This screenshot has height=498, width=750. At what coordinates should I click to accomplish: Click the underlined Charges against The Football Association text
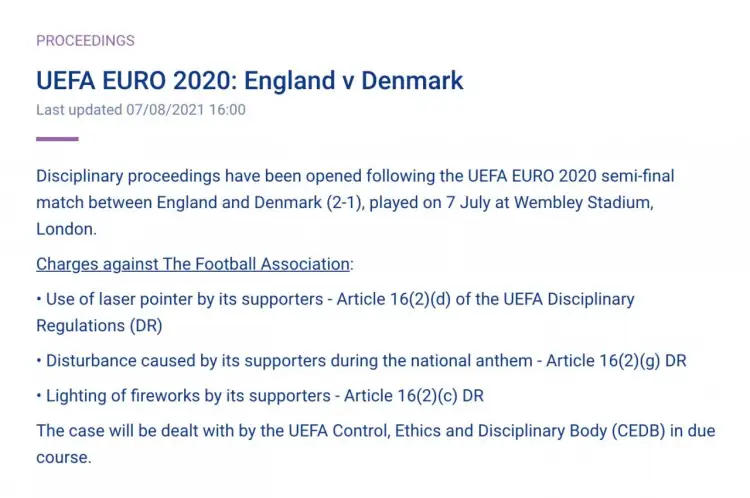point(194,264)
